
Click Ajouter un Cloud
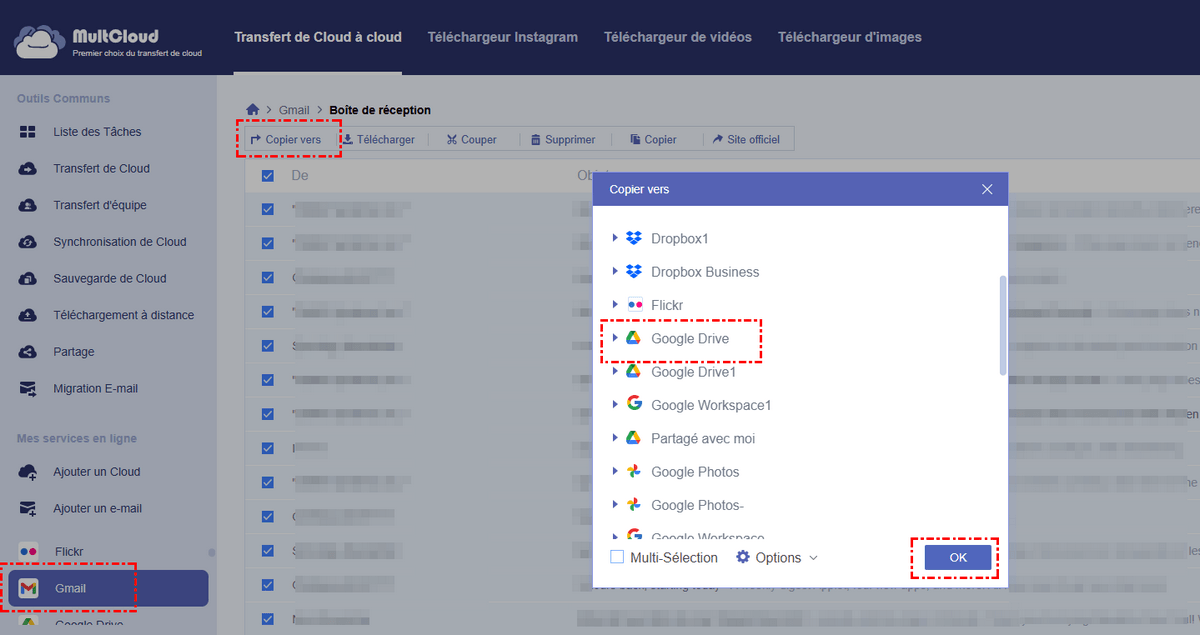pyautogui.click(x=96, y=472)
